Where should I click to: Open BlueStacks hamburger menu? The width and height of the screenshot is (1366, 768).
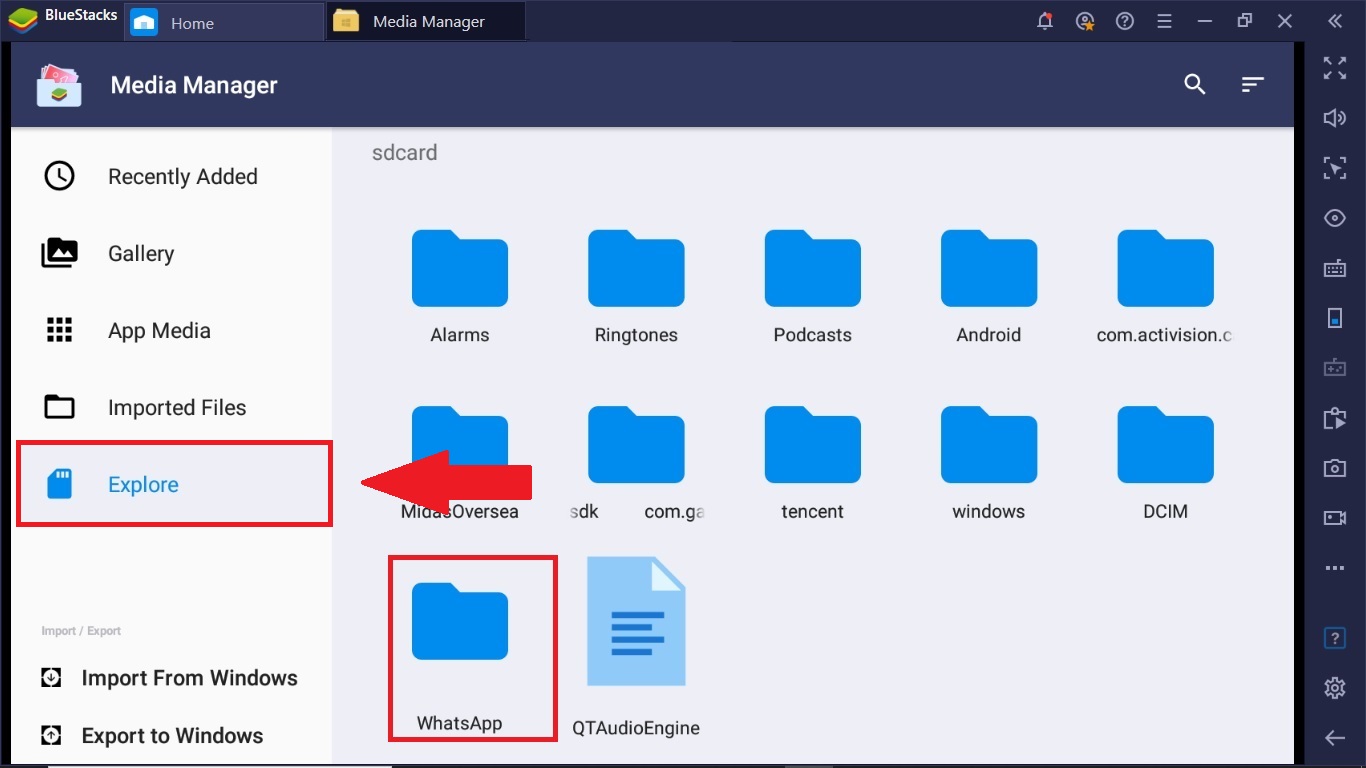(1165, 21)
